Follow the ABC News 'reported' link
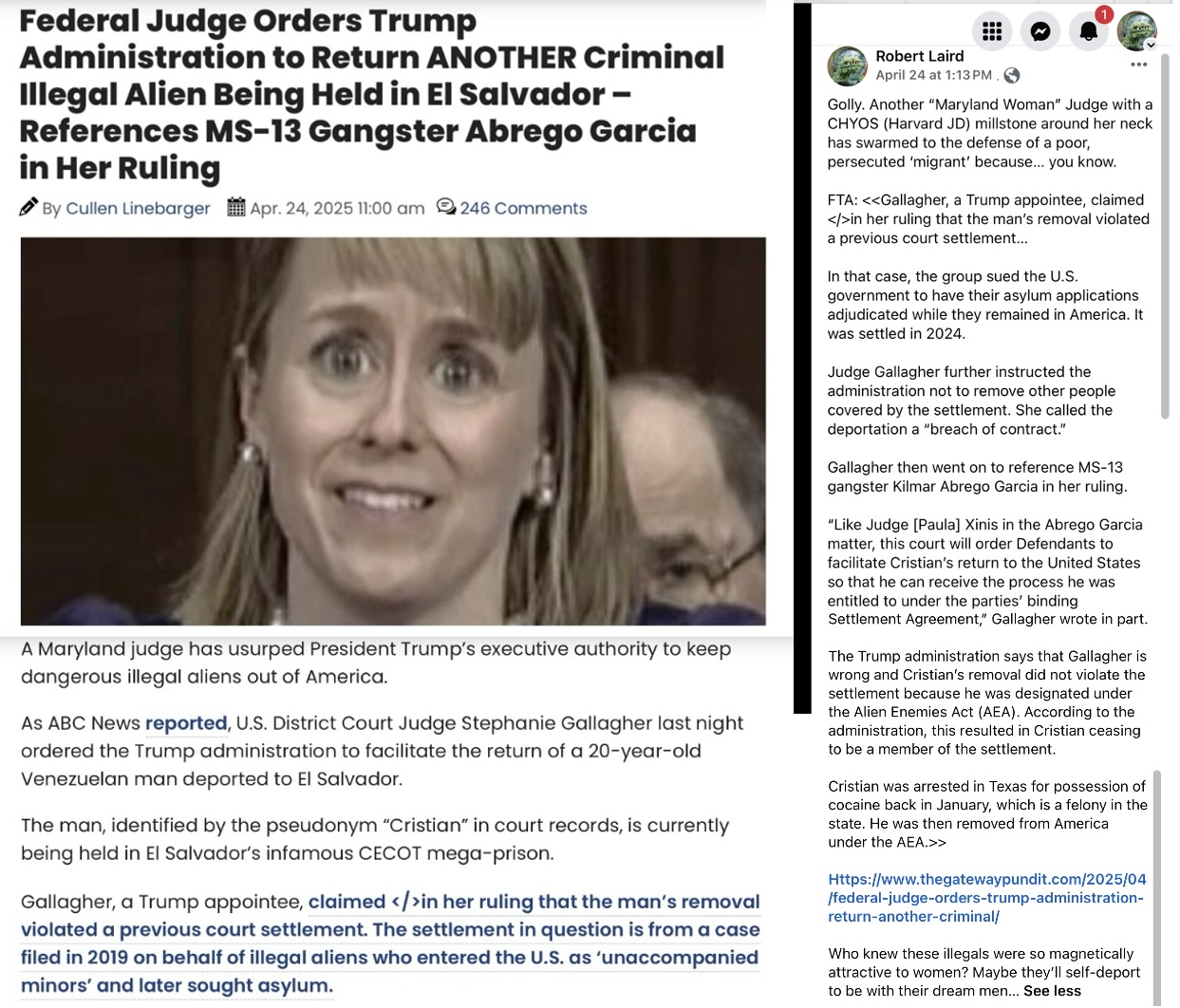The image size is (1180, 1008). (x=186, y=723)
